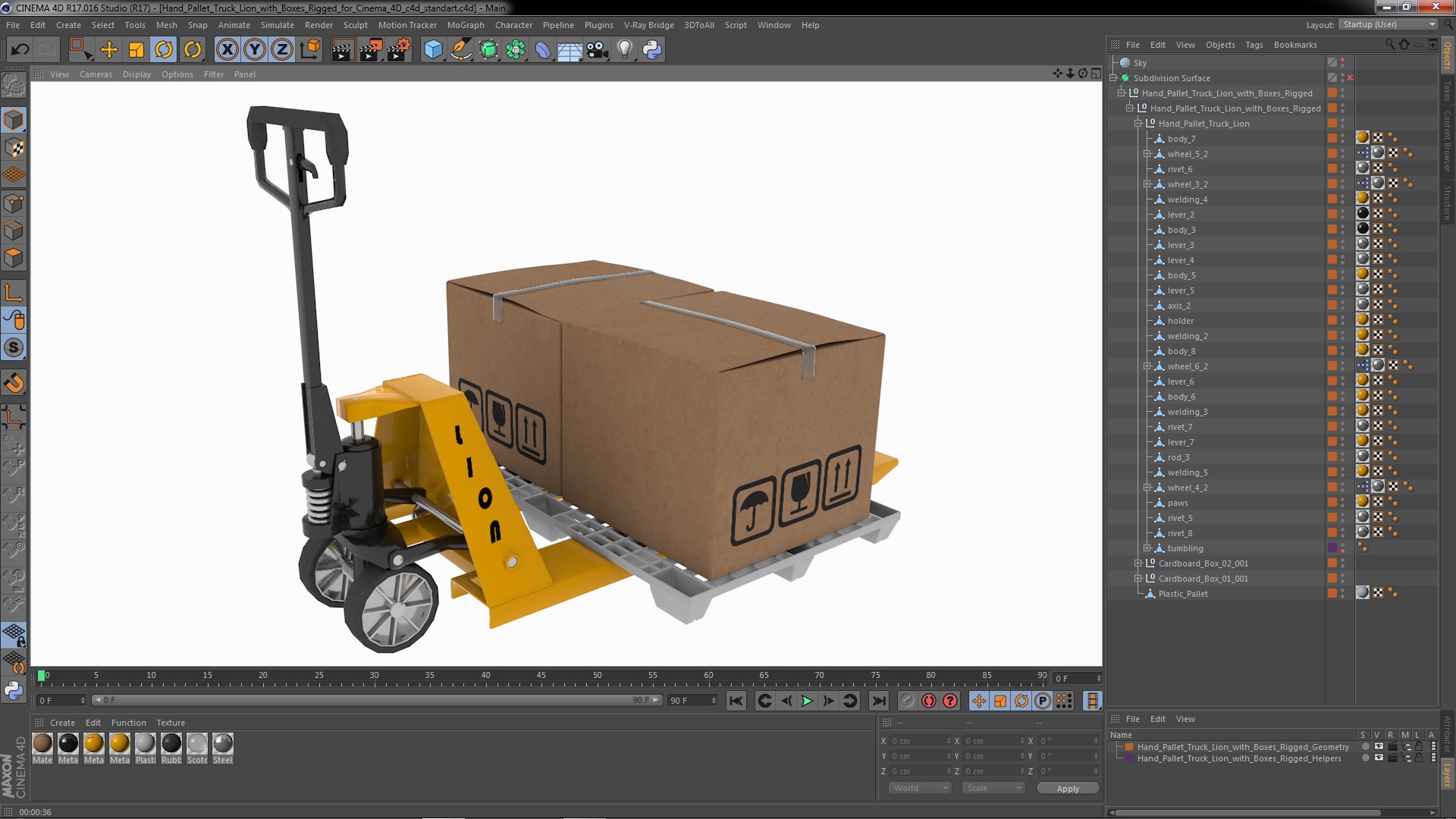The height and width of the screenshot is (819, 1456).
Task: Click Render View clapperboard icon
Action: point(343,50)
